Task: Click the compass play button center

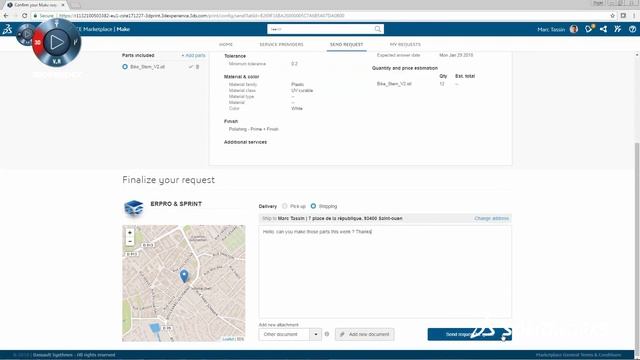Action: pos(56,42)
